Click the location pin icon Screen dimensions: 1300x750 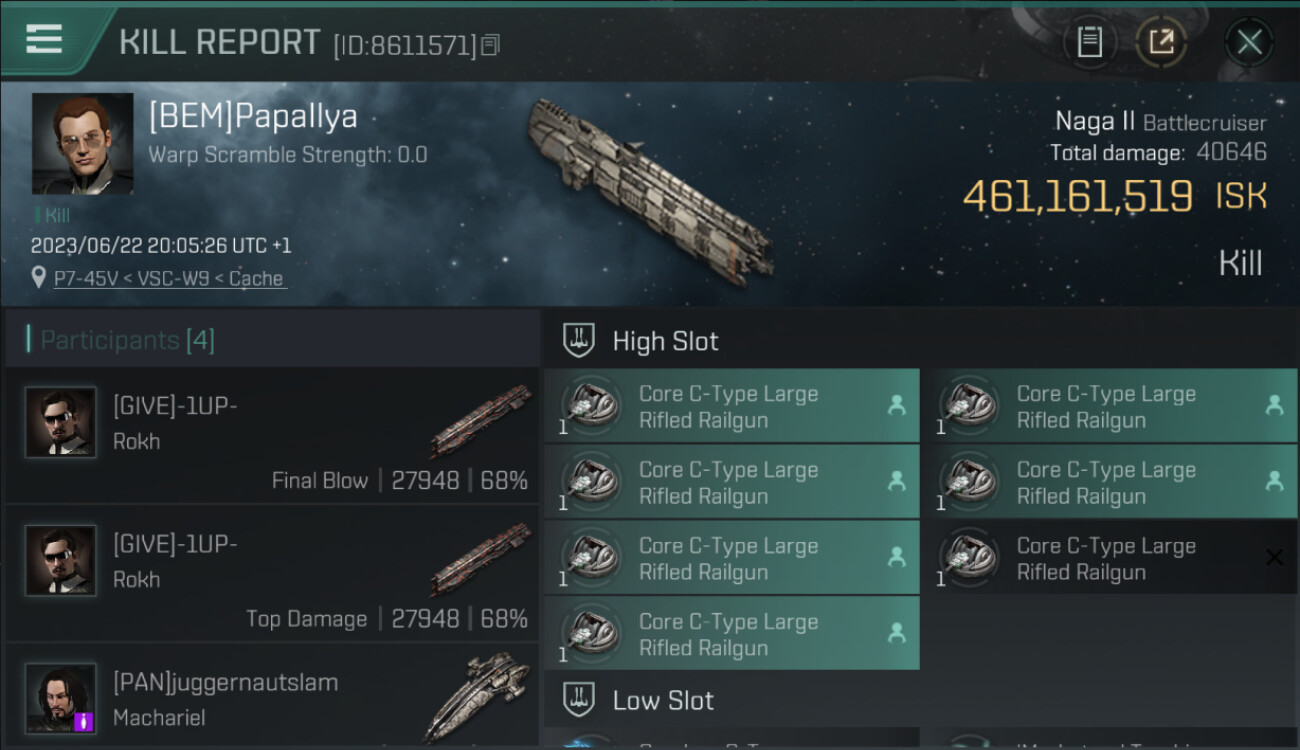(x=39, y=277)
